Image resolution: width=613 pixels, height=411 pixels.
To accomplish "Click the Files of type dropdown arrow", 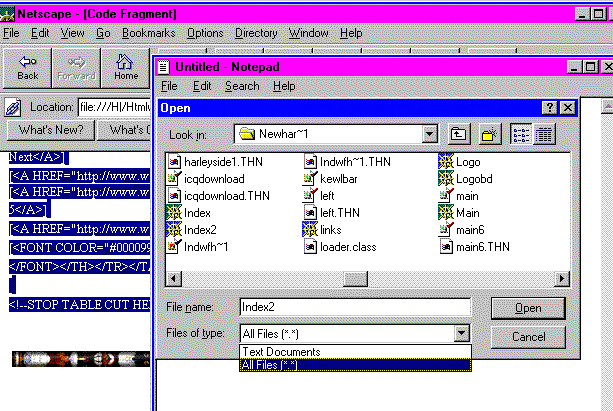I will point(461,334).
